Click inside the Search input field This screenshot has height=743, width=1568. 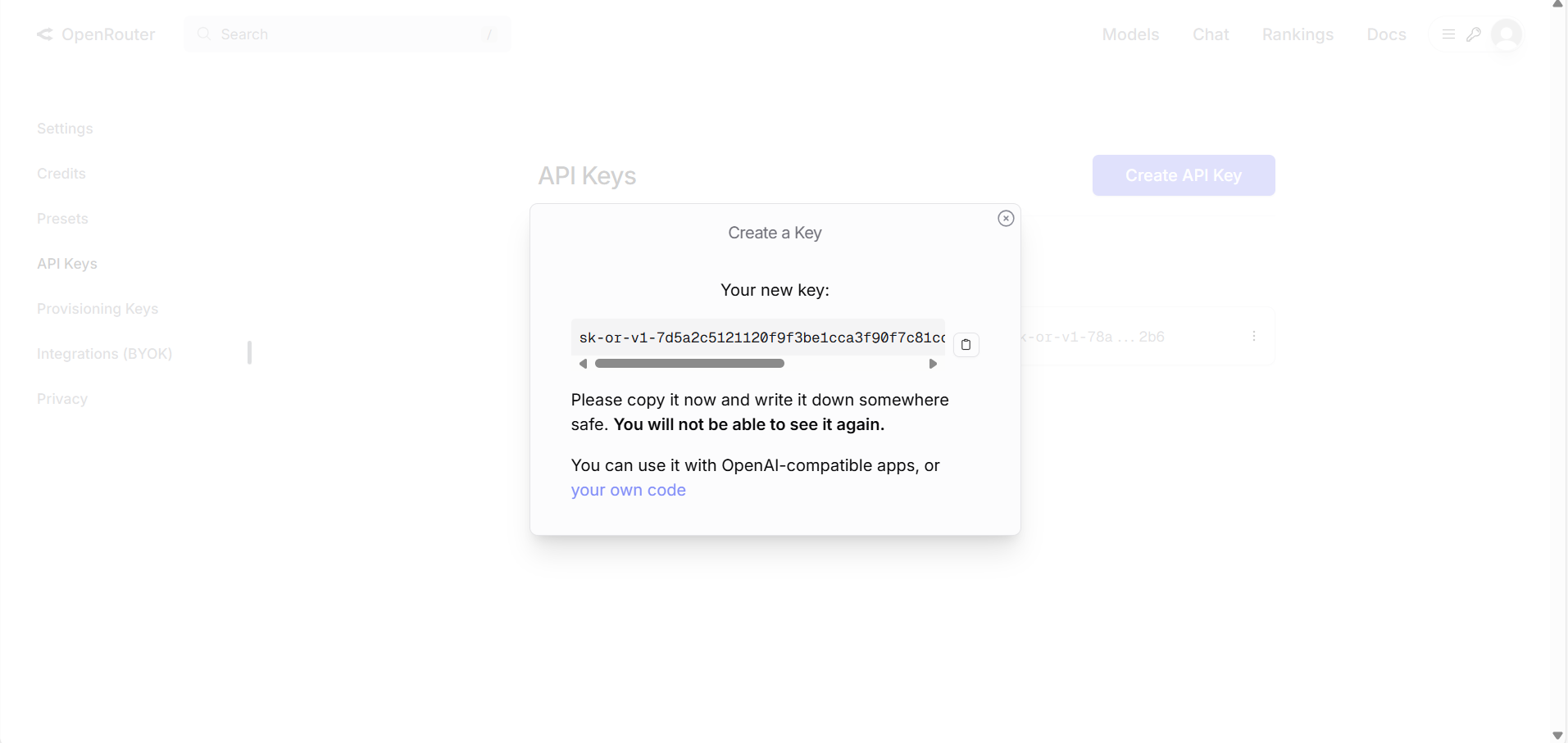point(344,34)
